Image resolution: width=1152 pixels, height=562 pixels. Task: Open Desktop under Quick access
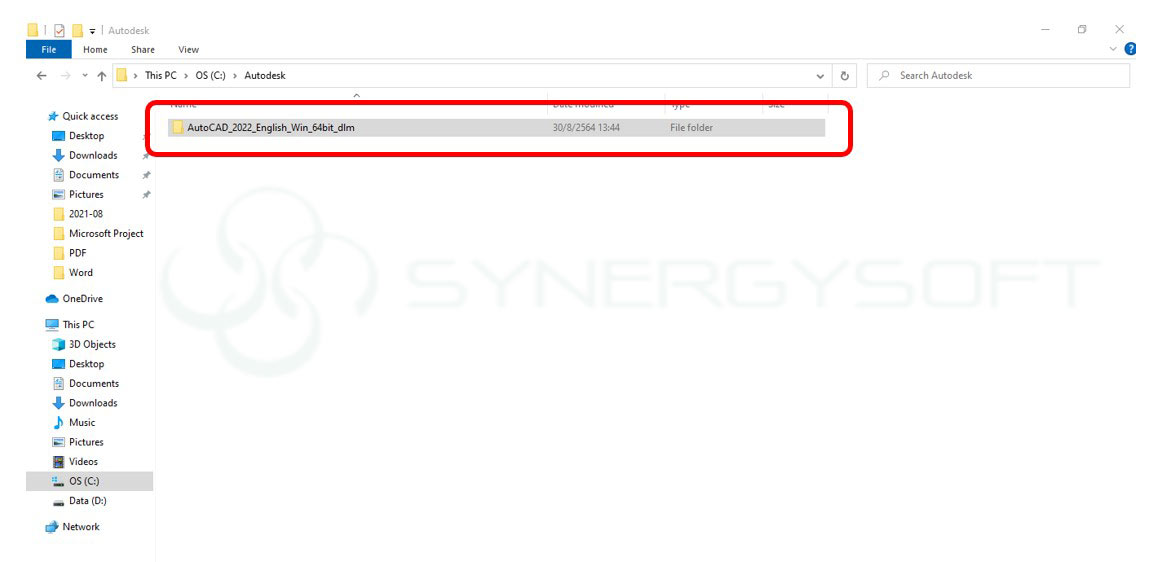coord(87,136)
